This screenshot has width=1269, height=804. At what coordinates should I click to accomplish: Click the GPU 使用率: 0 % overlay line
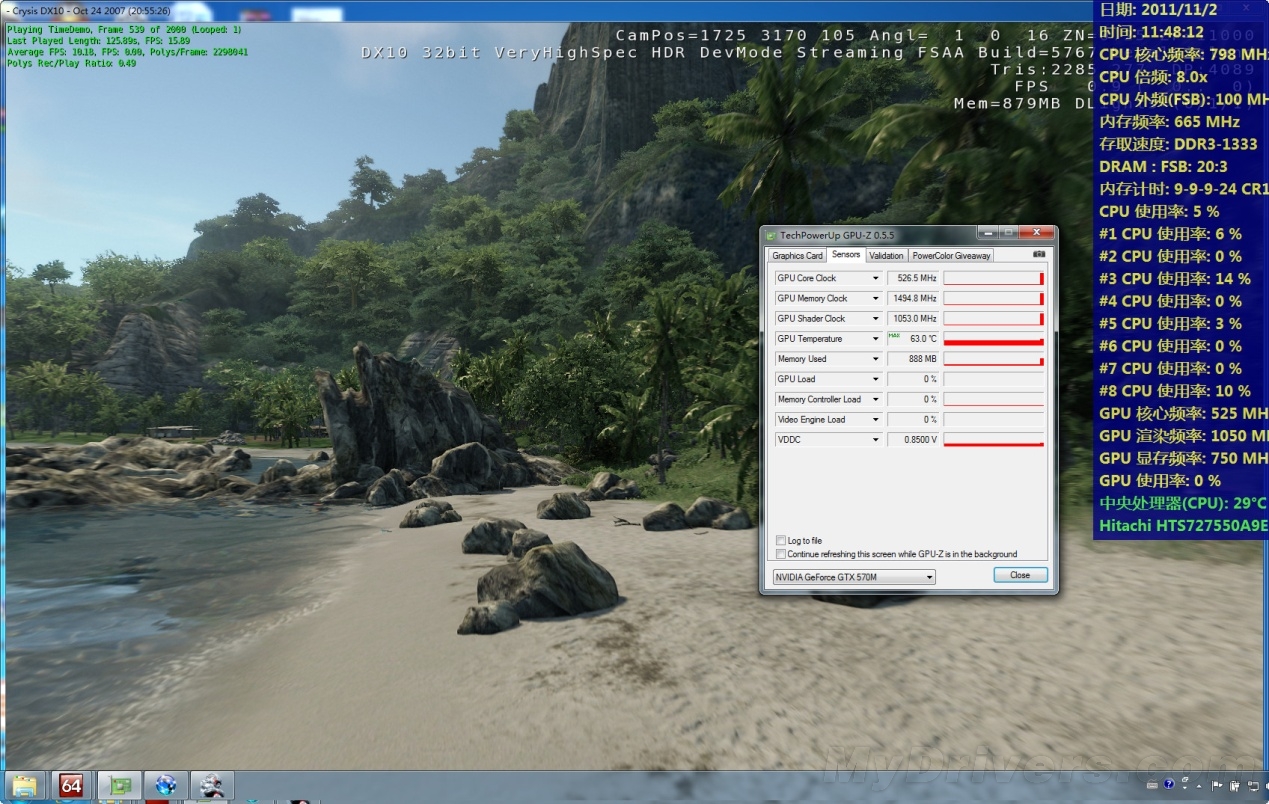click(1160, 481)
